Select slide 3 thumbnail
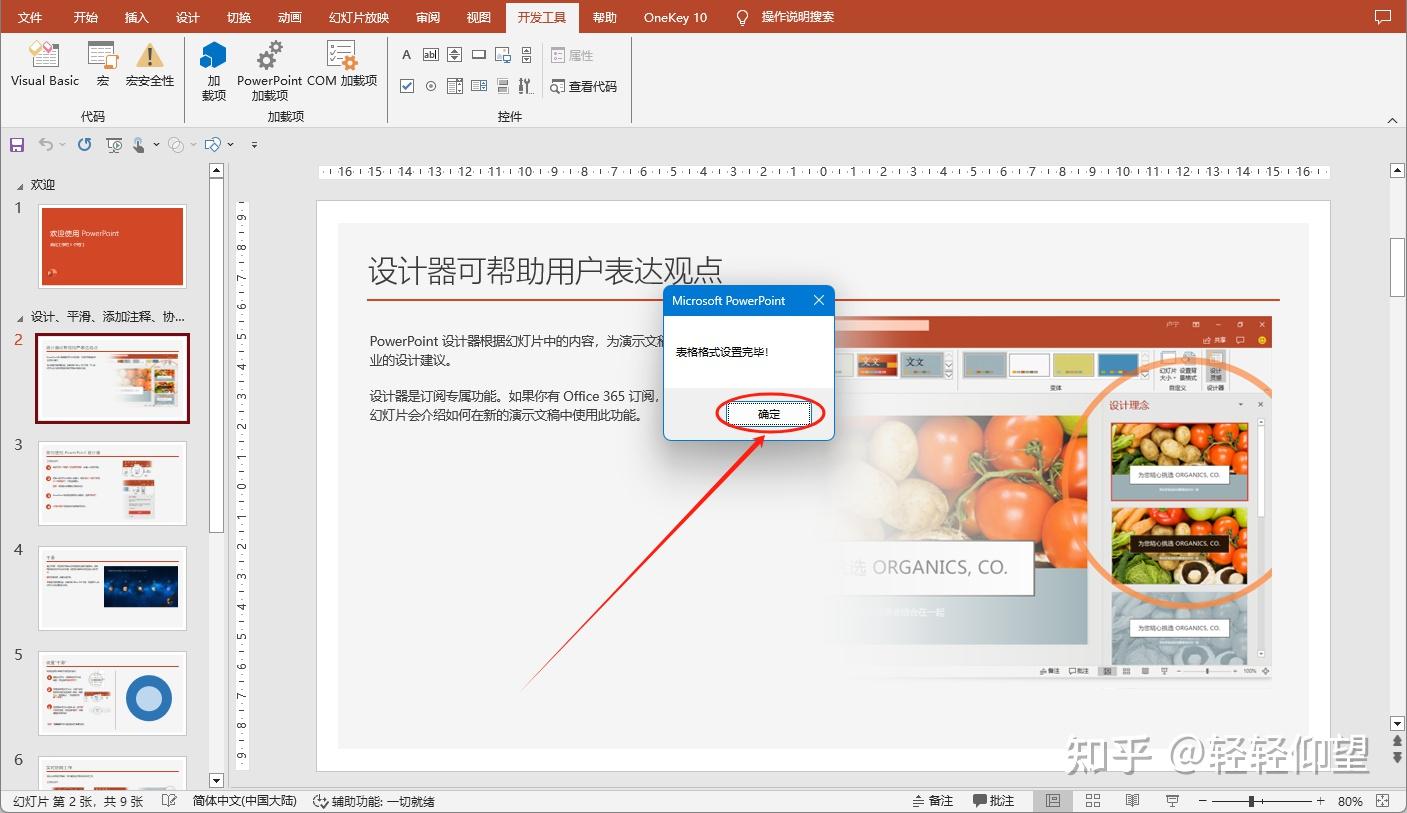This screenshot has height=813, width=1407. point(112,483)
